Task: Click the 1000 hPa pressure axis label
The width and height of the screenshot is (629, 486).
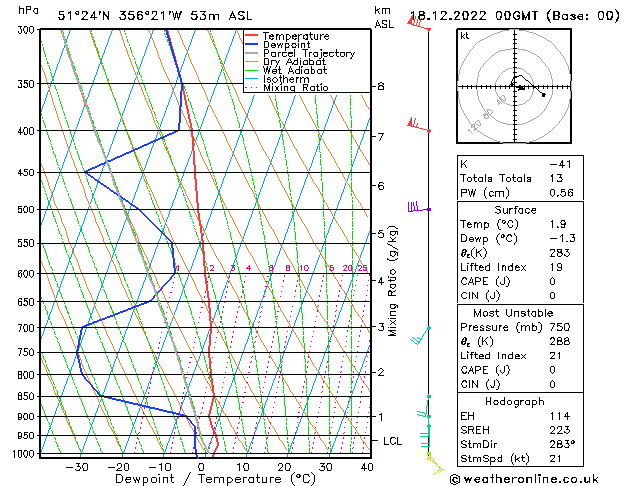Action: click(x=24, y=454)
